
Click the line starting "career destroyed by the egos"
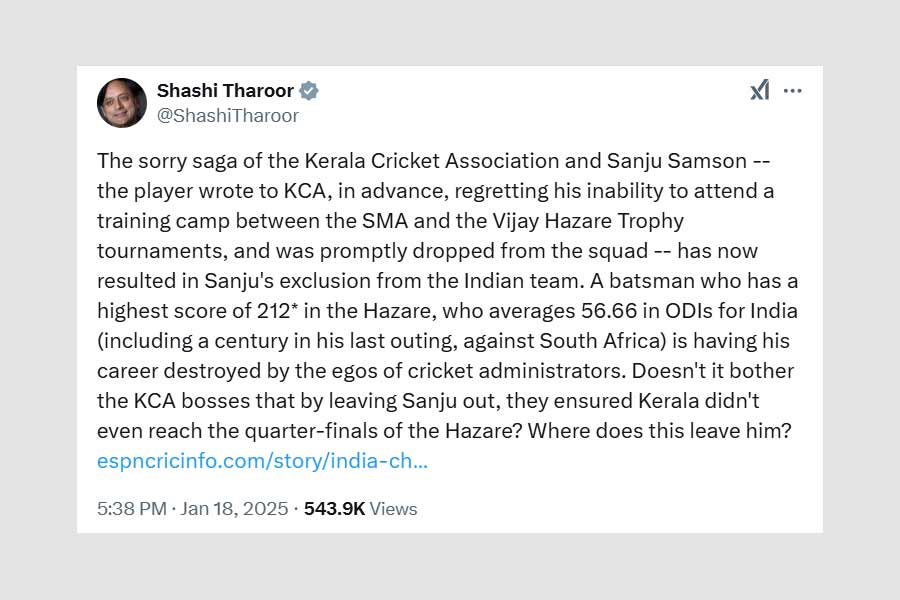(x=445, y=371)
